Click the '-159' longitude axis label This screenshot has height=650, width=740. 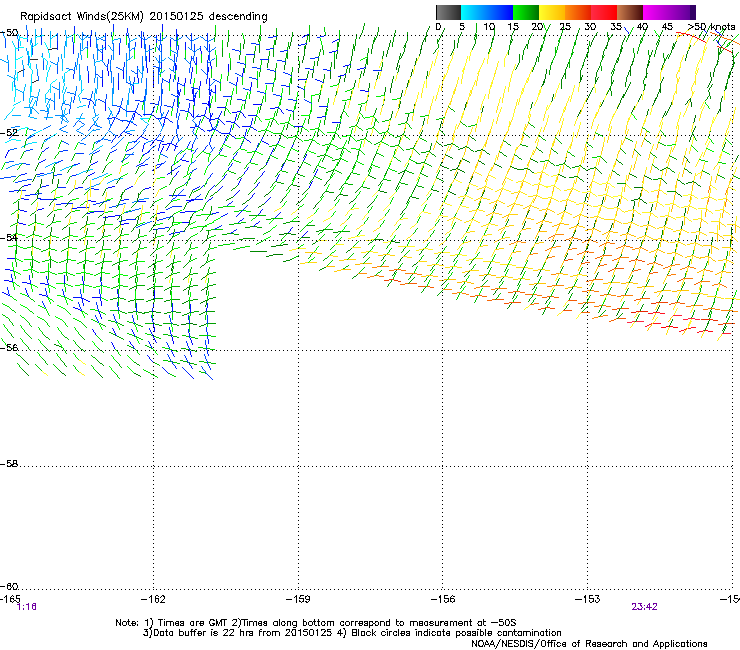tap(298, 599)
